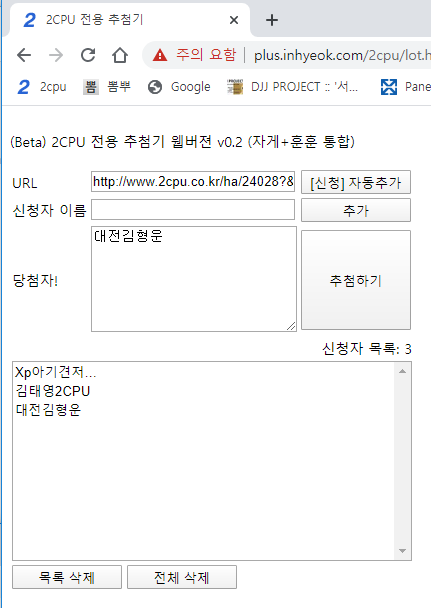The width and height of the screenshot is (431, 608).
Task: Click the browser forward arrow
Action: click(x=56, y=55)
